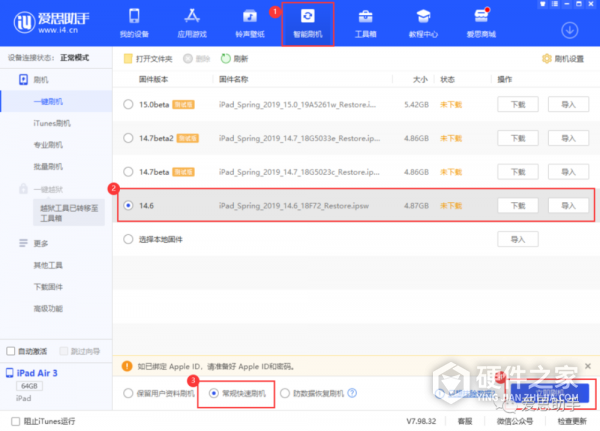Click the download manager arrow icon
The height and width of the screenshot is (431, 600).
(569, 30)
